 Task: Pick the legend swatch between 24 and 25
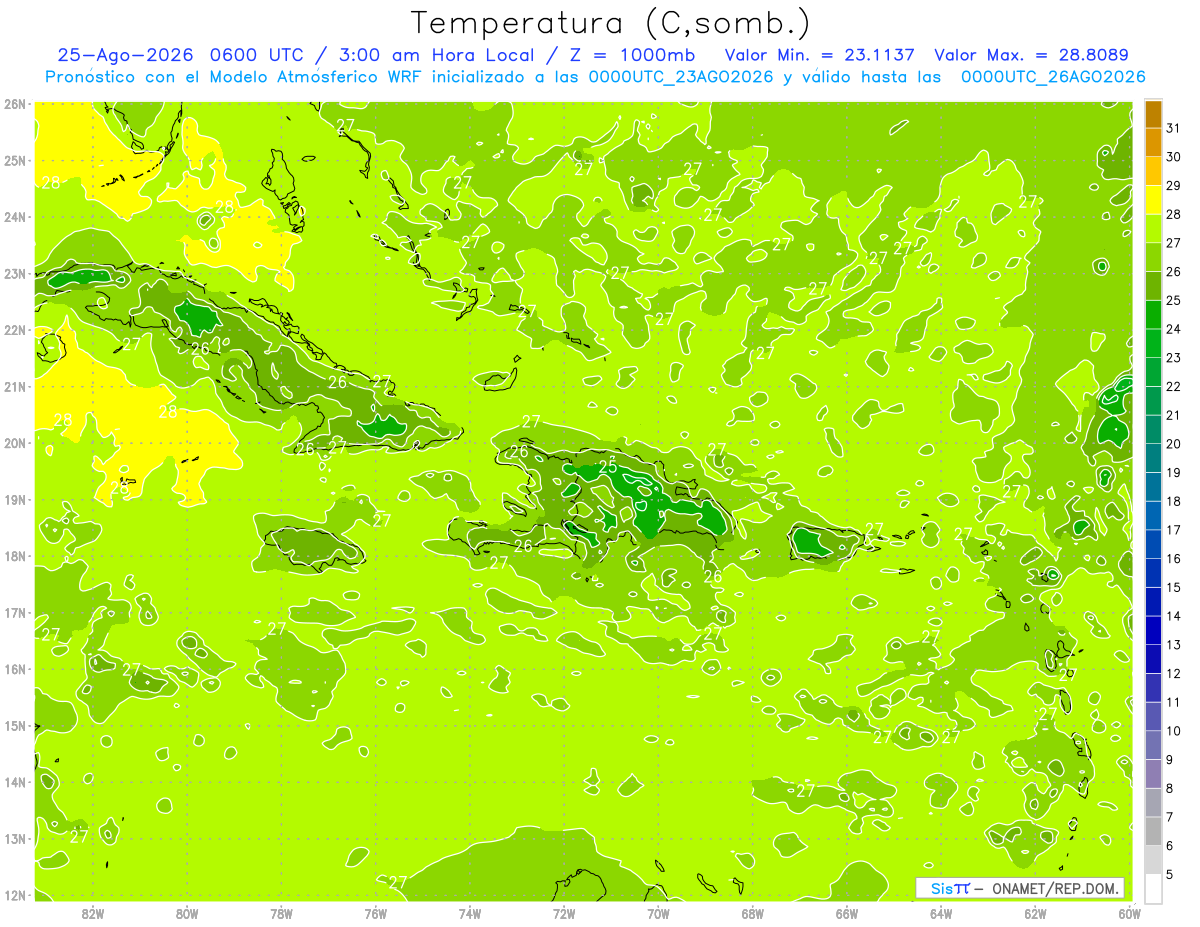pyautogui.click(x=1153, y=314)
